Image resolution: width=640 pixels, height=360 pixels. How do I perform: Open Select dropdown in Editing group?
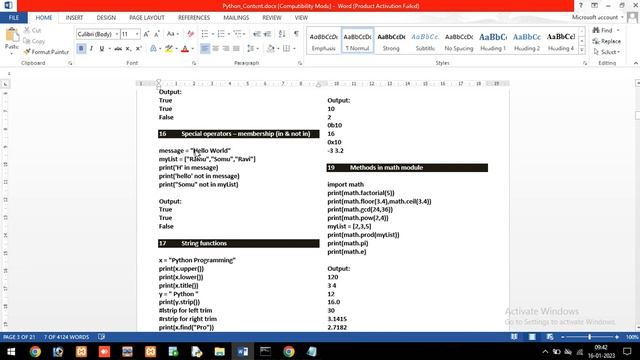[607, 52]
